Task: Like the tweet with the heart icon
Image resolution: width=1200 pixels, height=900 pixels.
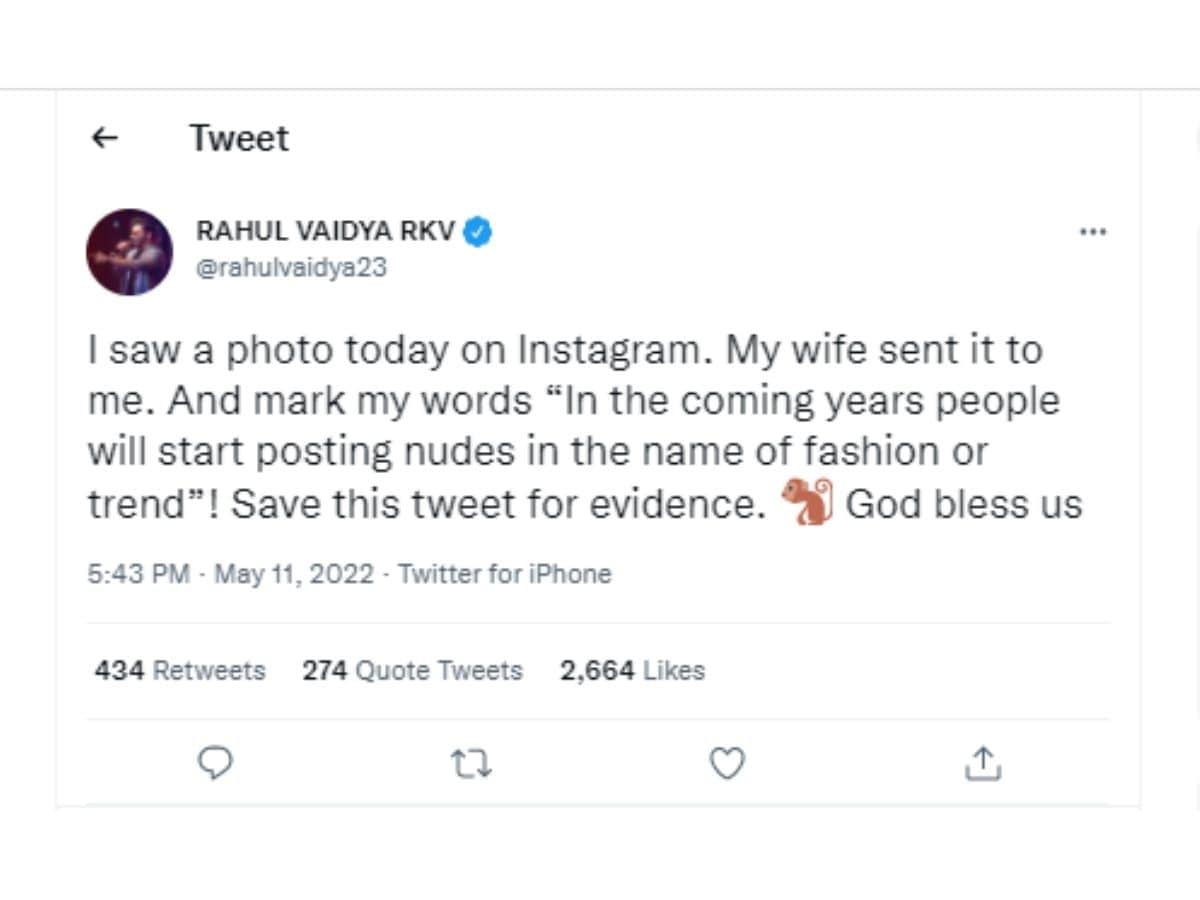Action: tap(727, 764)
